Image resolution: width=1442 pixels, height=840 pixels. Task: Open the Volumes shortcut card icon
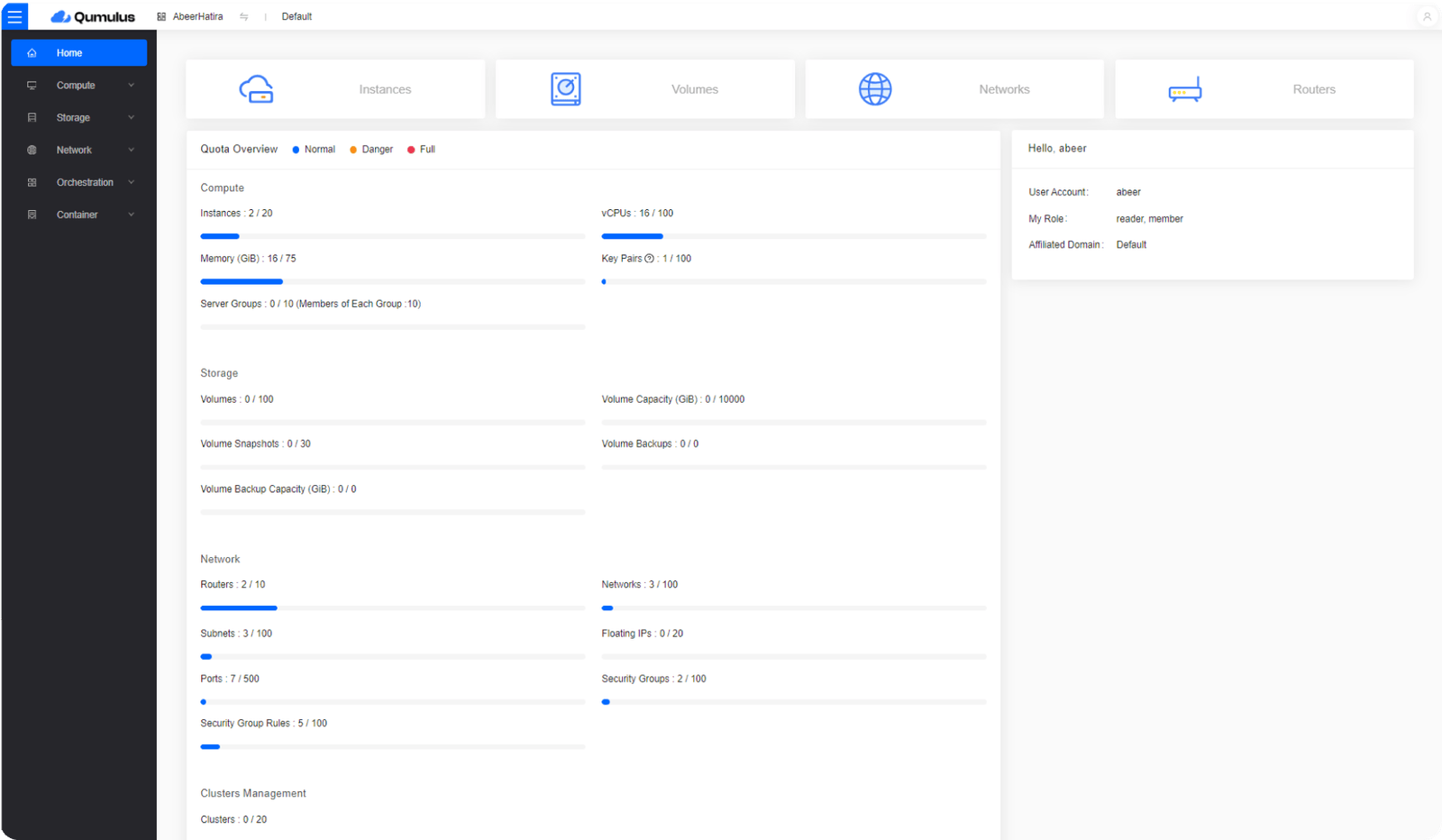[566, 88]
